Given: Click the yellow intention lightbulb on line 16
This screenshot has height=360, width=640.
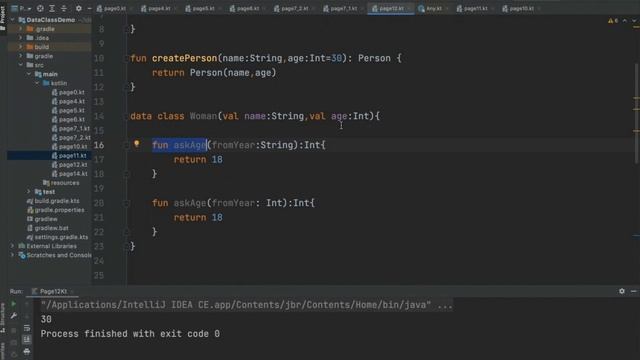Looking at the screenshot, I should click(137, 144).
